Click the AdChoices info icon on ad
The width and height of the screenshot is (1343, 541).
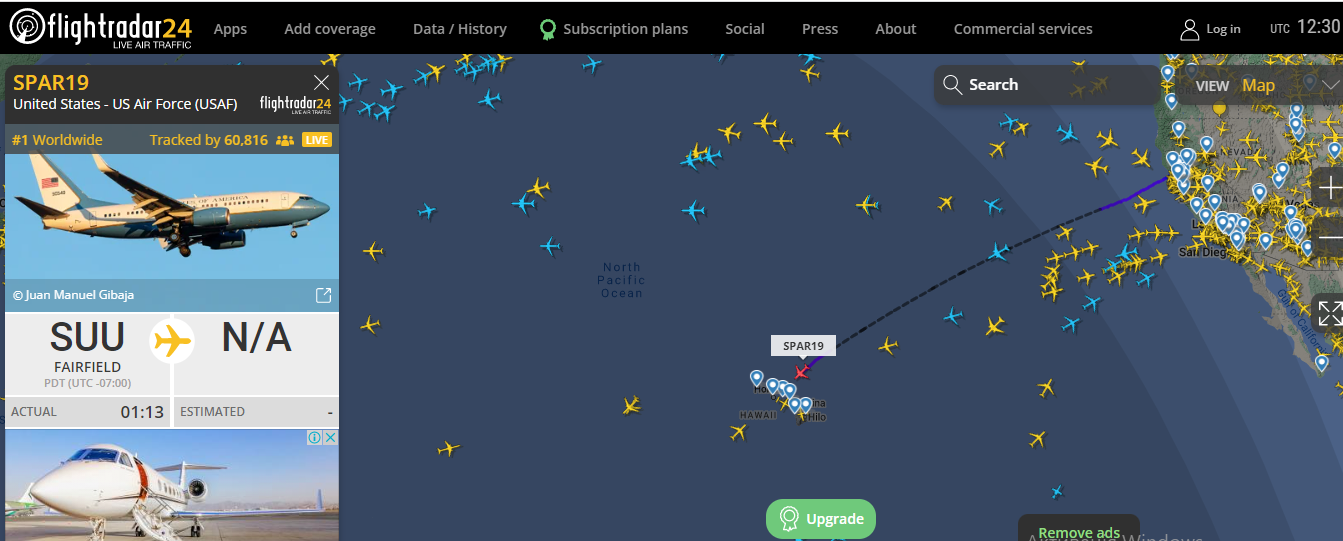(x=314, y=438)
